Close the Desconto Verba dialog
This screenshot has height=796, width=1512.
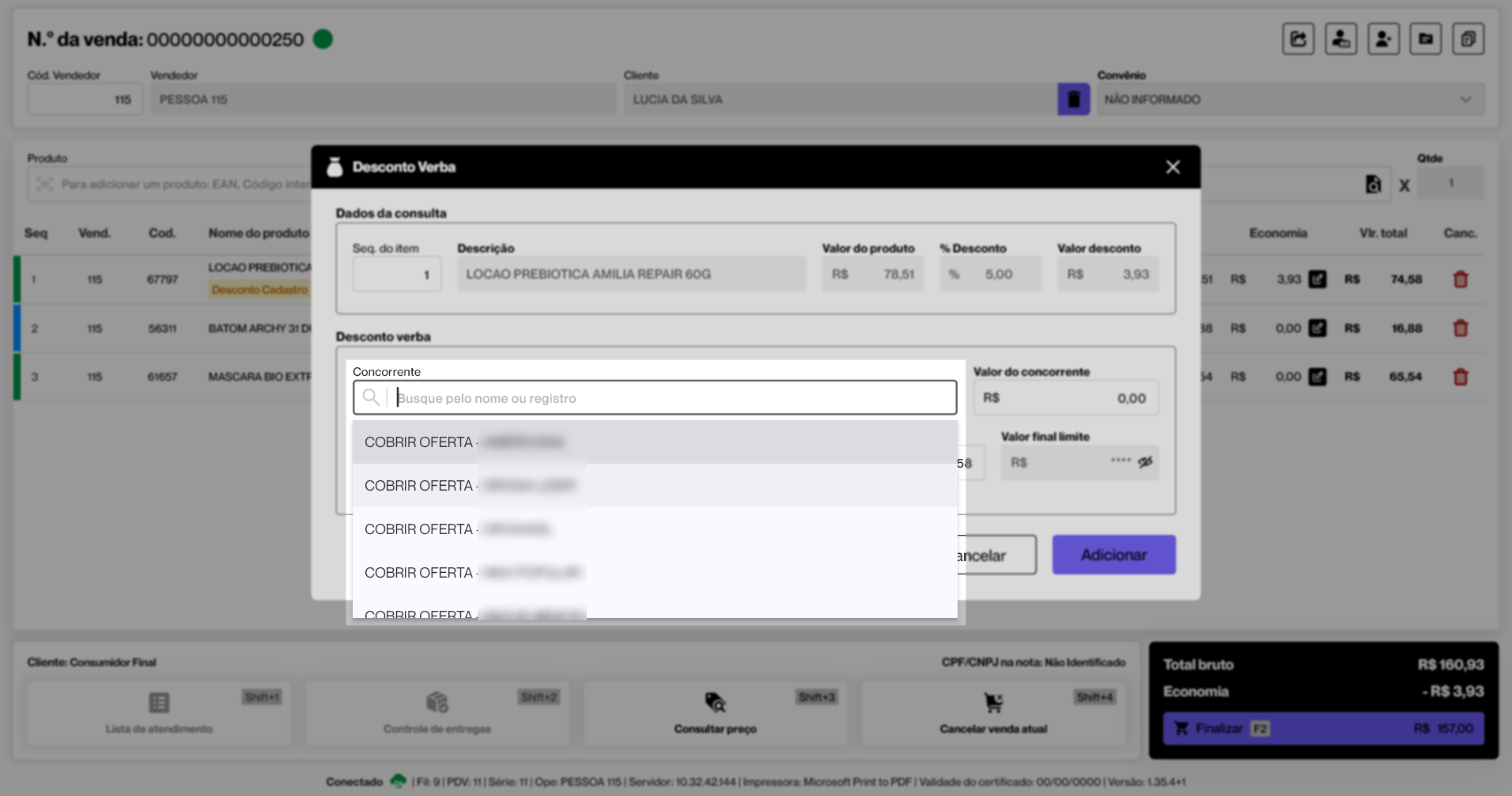pyautogui.click(x=1173, y=167)
